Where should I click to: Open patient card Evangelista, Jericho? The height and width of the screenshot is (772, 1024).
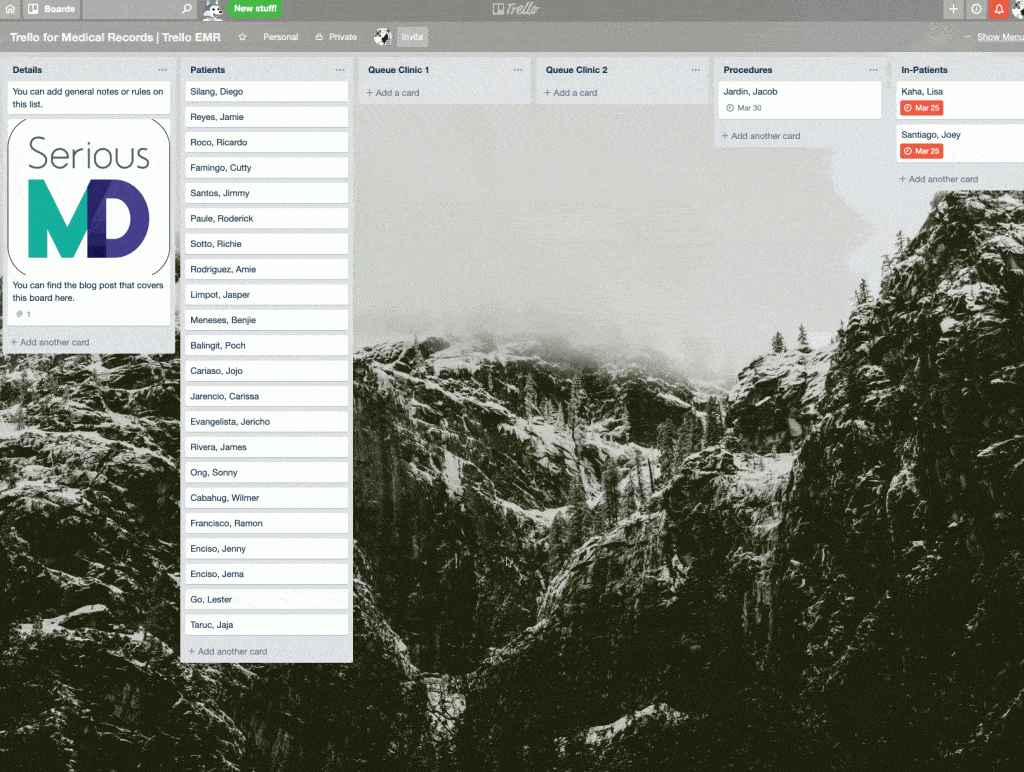266,422
